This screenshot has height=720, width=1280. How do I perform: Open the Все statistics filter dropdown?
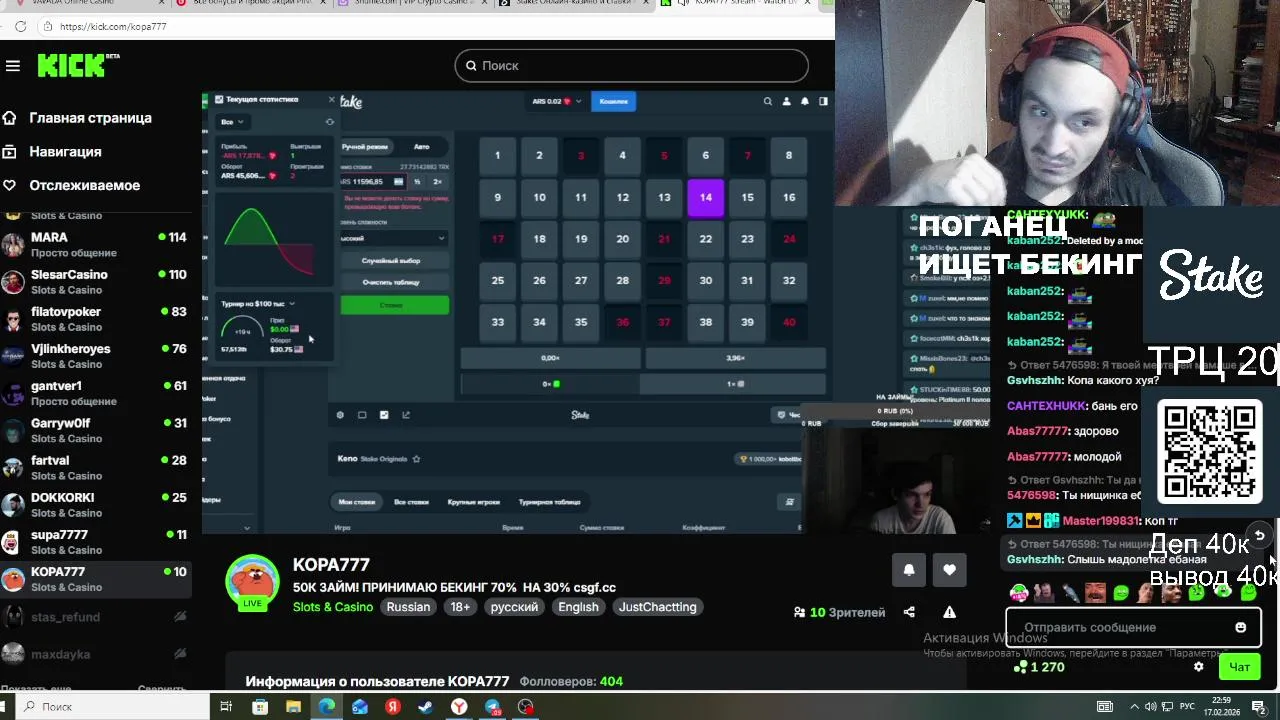(232, 122)
